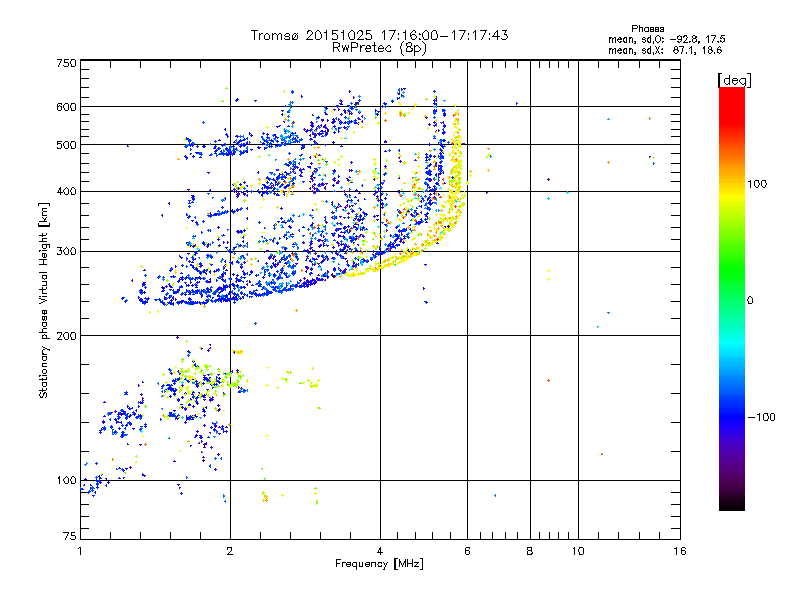Click the y-axis tick label '300'
This screenshot has height=600, width=800.
(66, 252)
